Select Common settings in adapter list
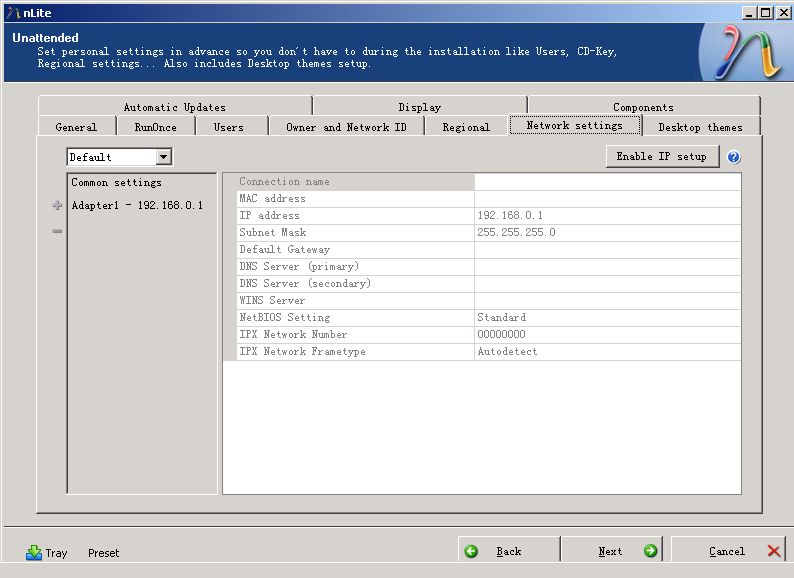This screenshot has width=794, height=578. 116,183
